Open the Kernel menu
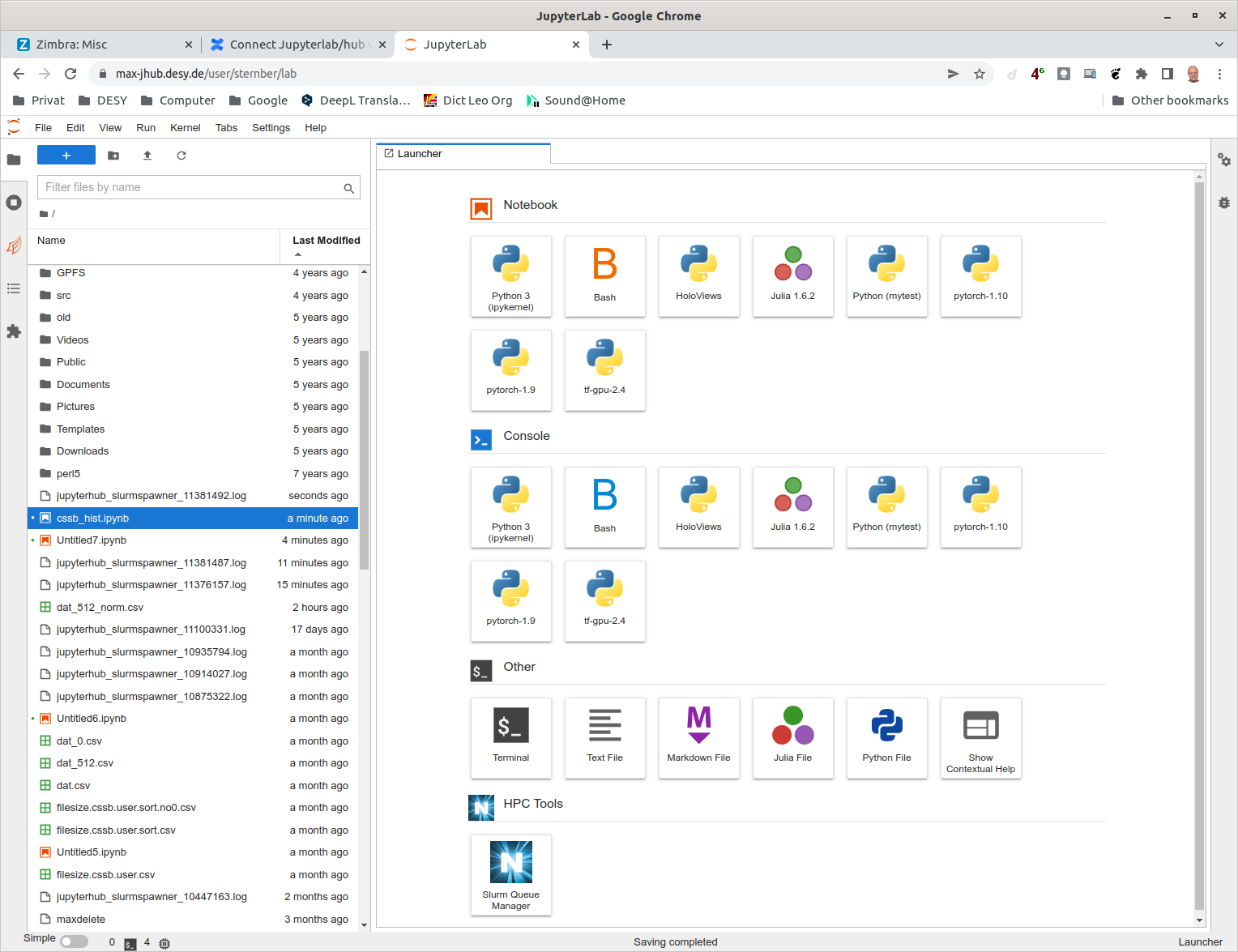This screenshot has width=1238, height=952. (x=185, y=128)
